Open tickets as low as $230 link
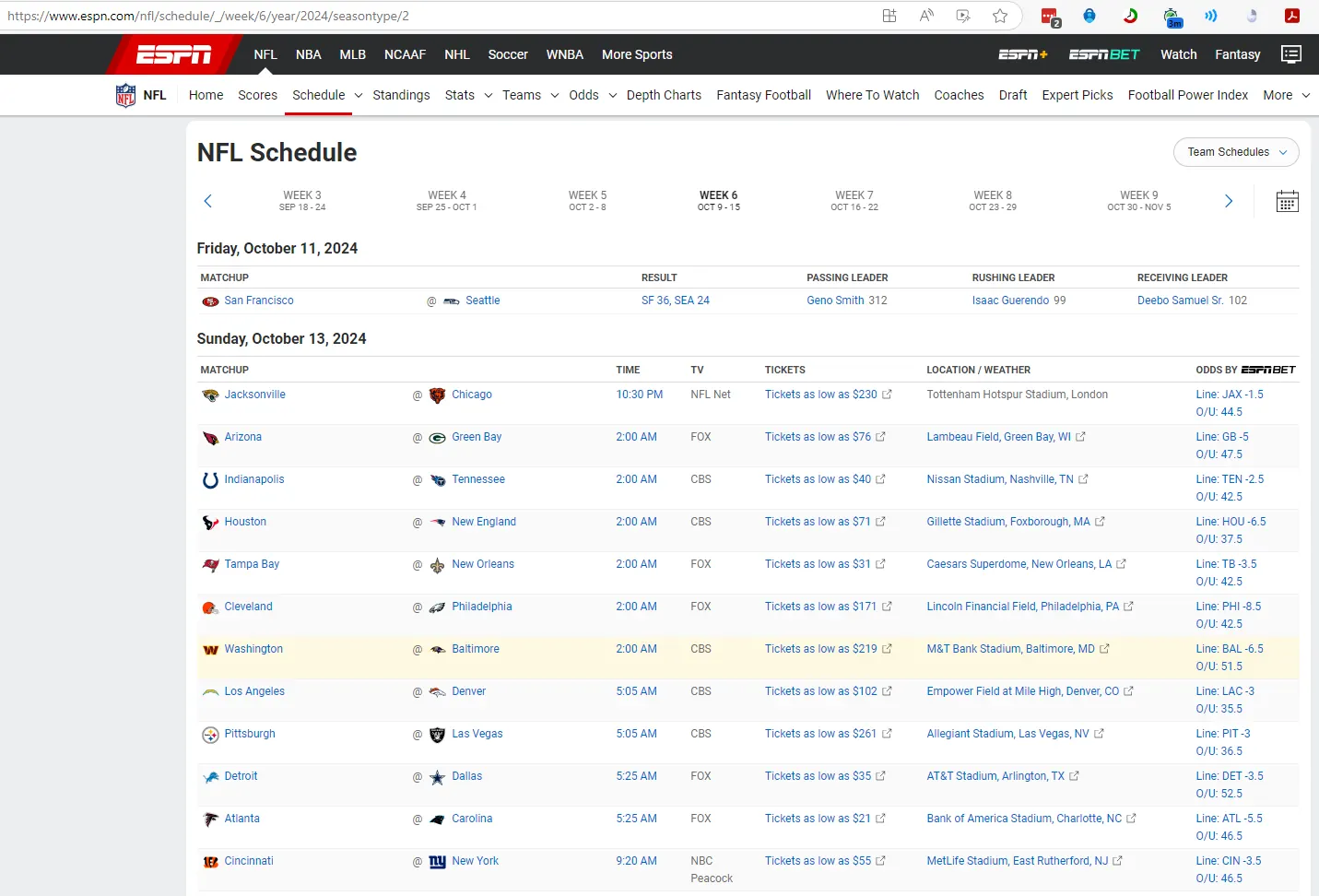This screenshot has width=1319, height=896. coord(821,395)
